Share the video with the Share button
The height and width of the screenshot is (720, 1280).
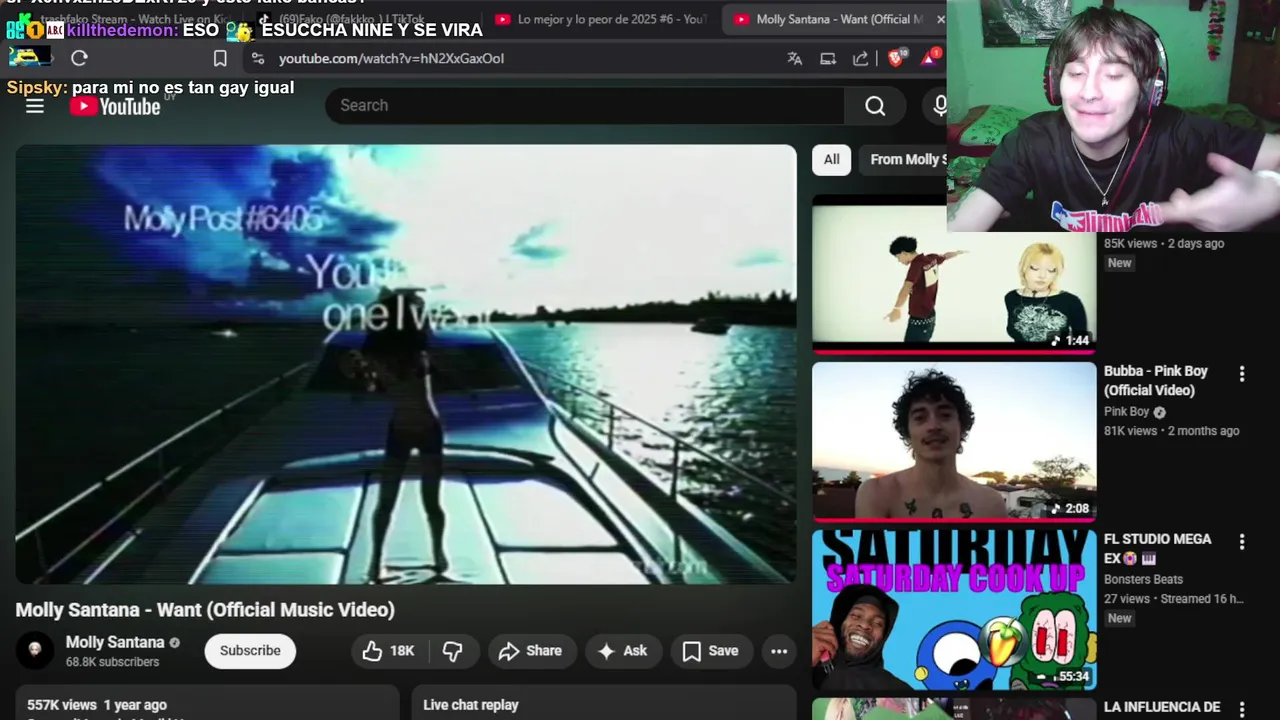click(532, 651)
